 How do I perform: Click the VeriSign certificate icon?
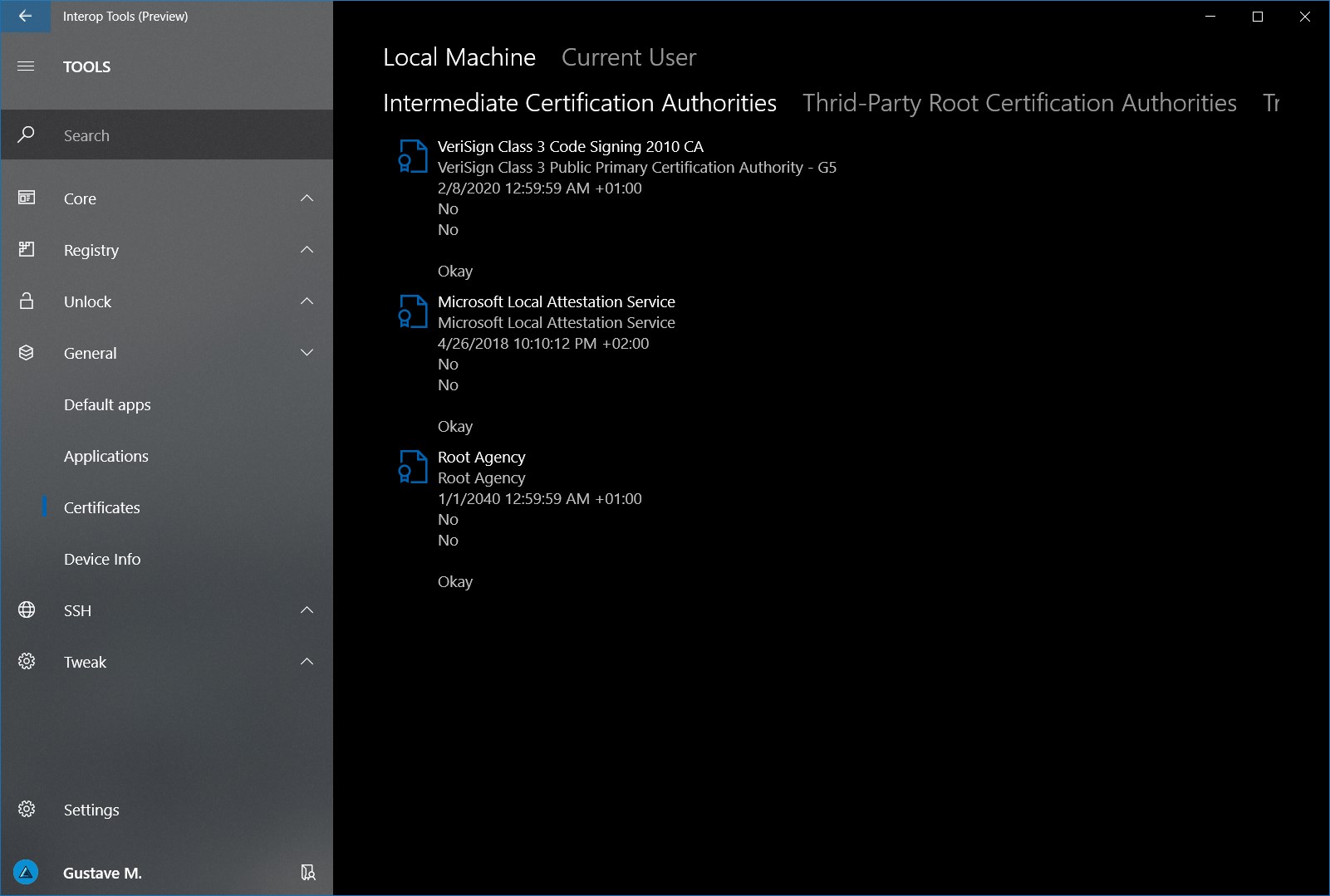(x=413, y=156)
